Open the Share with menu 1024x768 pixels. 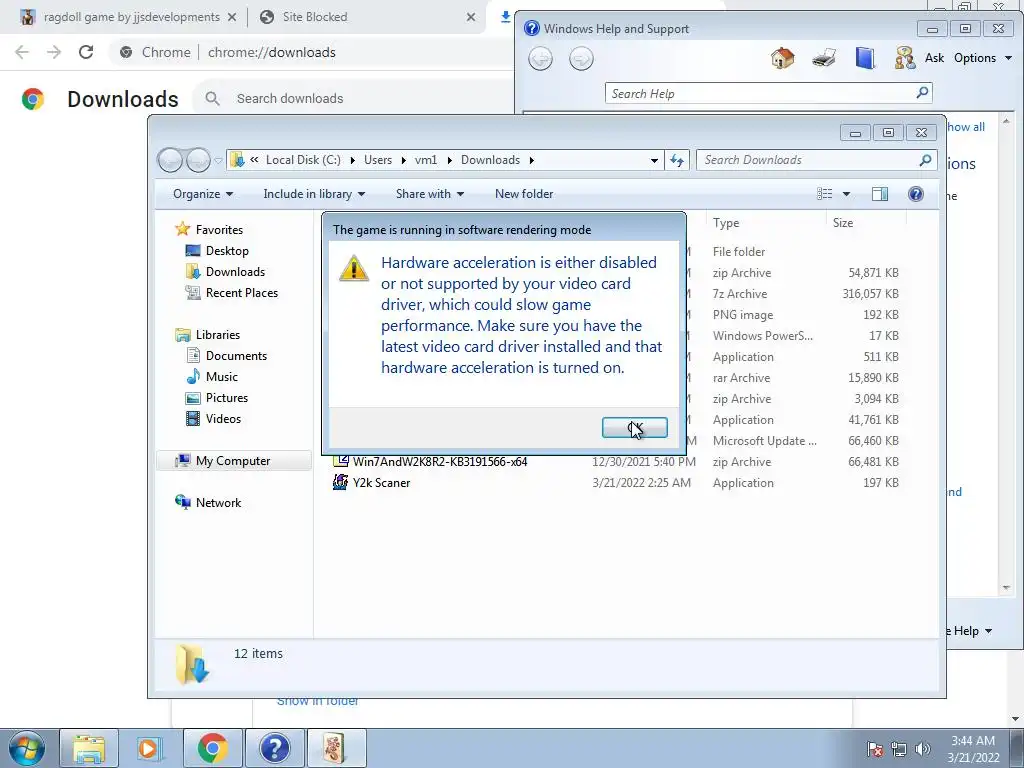430,194
